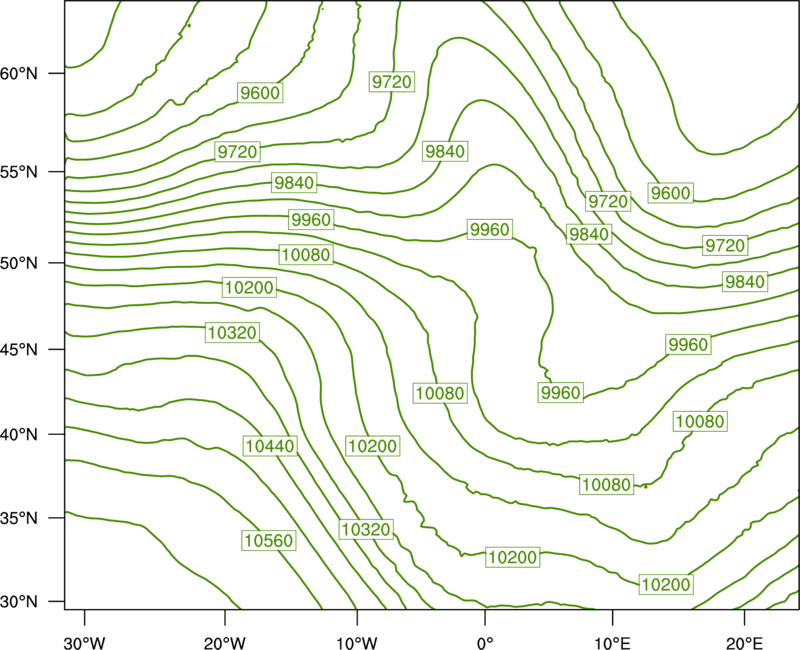Click the 20°W longitude axis label
Viewport: 800px width, 650px height.
(x=224, y=643)
